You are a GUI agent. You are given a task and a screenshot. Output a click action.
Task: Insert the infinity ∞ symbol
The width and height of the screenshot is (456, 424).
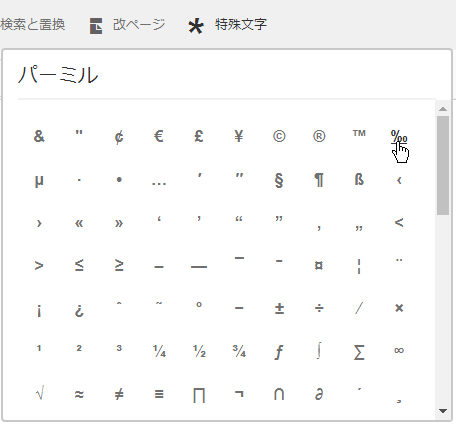(399, 350)
